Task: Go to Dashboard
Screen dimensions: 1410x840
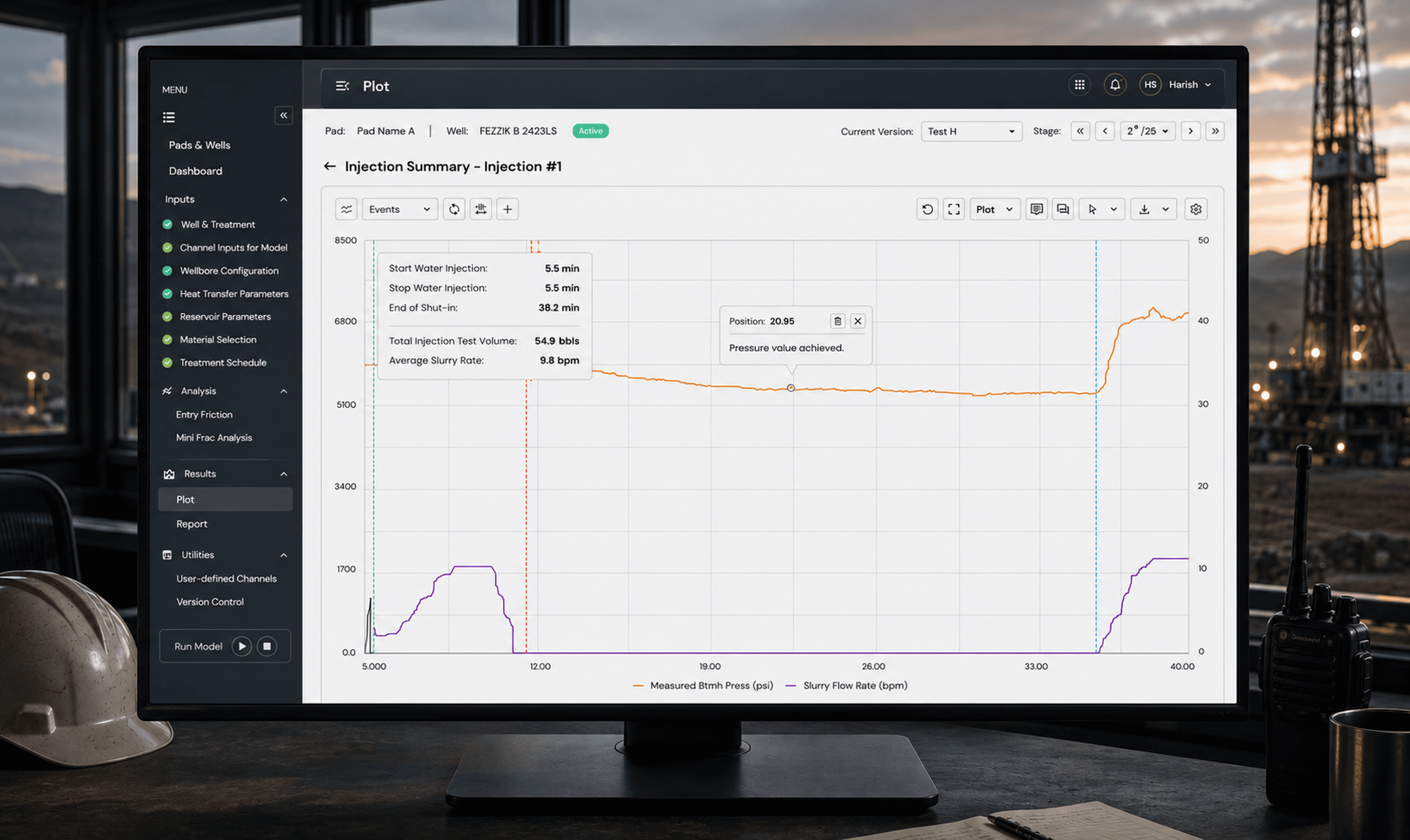Action: tap(195, 171)
